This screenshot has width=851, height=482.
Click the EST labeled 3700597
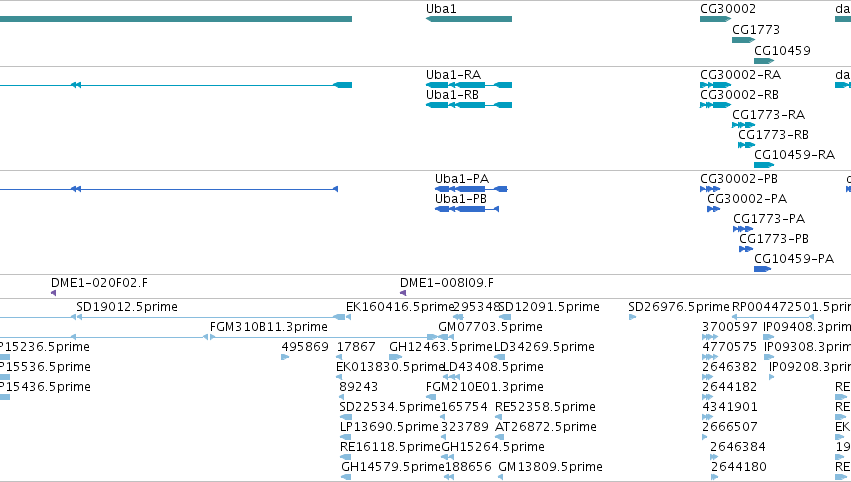[729, 327]
